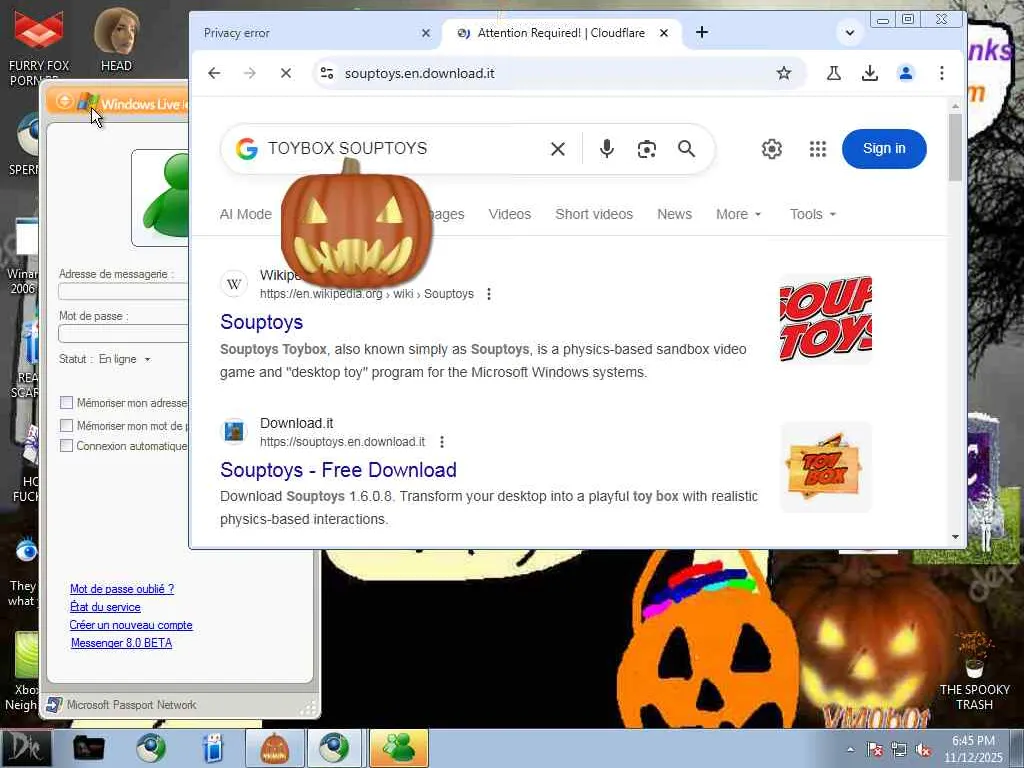Image resolution: width=1024 pixels, height=768 pixels.
Task: Open Chrome profile avatar icon
Action: [x=906, y=73]
